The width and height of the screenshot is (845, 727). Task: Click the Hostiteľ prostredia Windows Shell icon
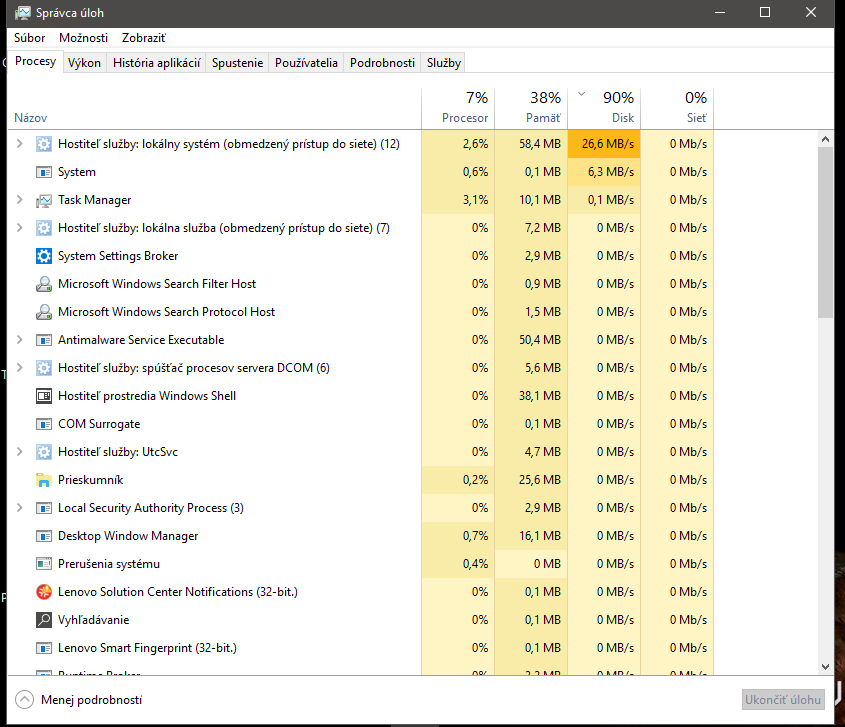coord(44,396)
